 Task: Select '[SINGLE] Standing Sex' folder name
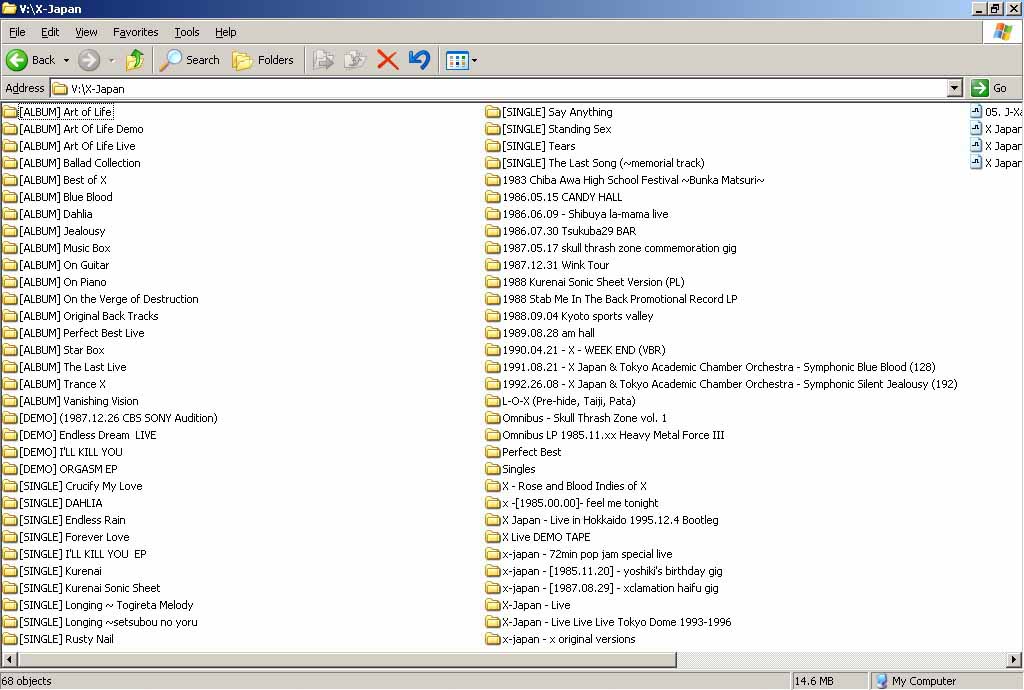coord(557,129)
